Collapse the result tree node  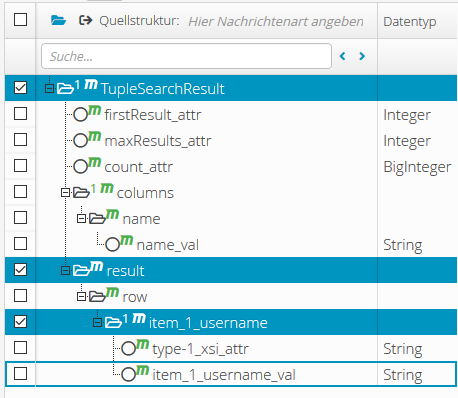pyautogui.click(x=65, y=271)
